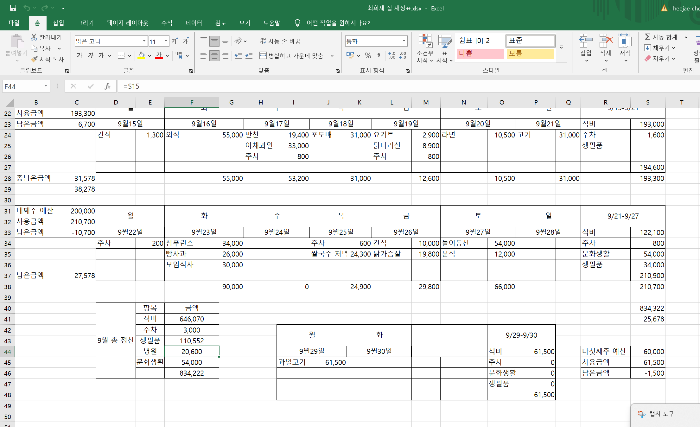700x427 pixels.
Task: Toggle center horizontal alignment
Action: (x=214, y=56)
